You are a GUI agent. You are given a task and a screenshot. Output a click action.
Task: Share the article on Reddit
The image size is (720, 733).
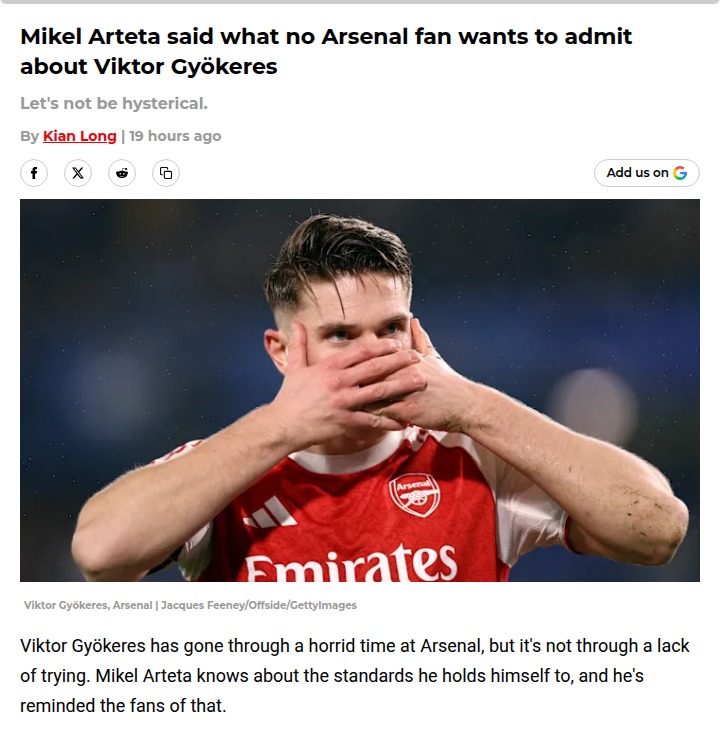(x=122, y=173)
